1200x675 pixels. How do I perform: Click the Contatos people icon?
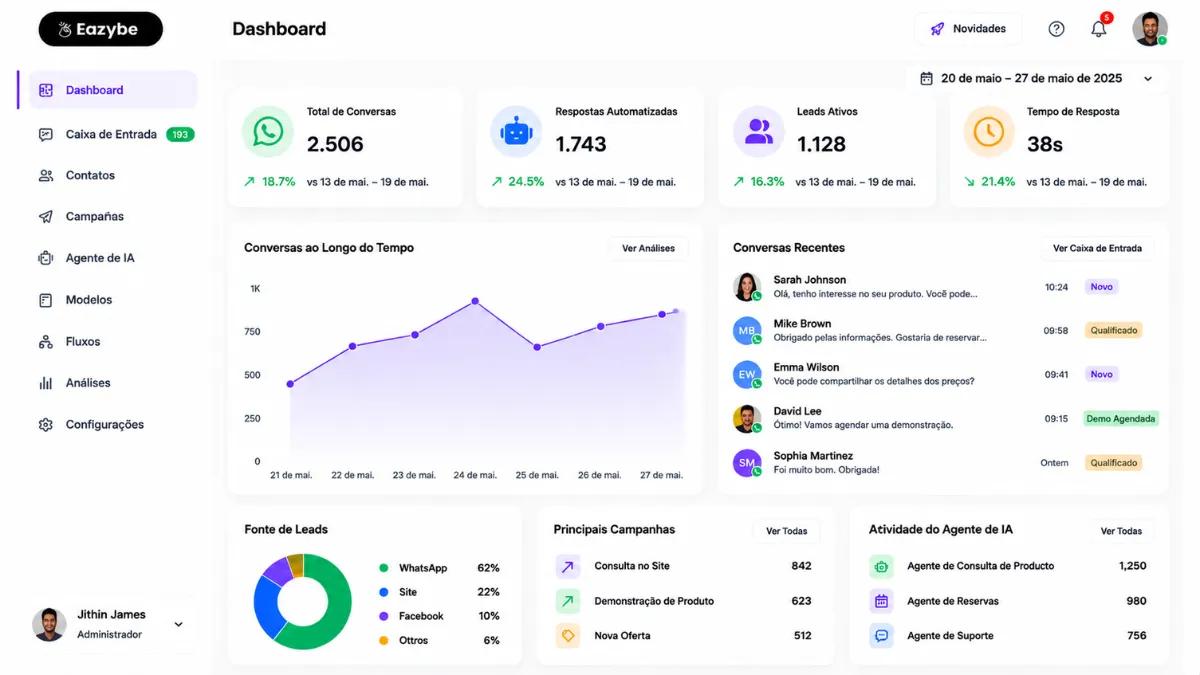(46, 175)
